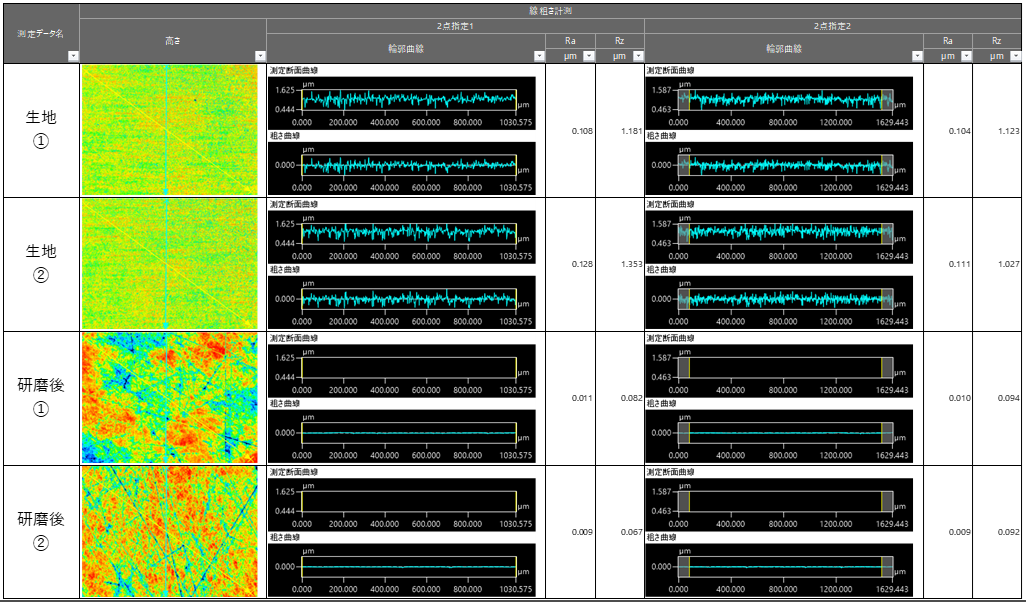The image size is (1026, 602).
Task: Click the 2点指定1 group header
Action: click(455, 25)
